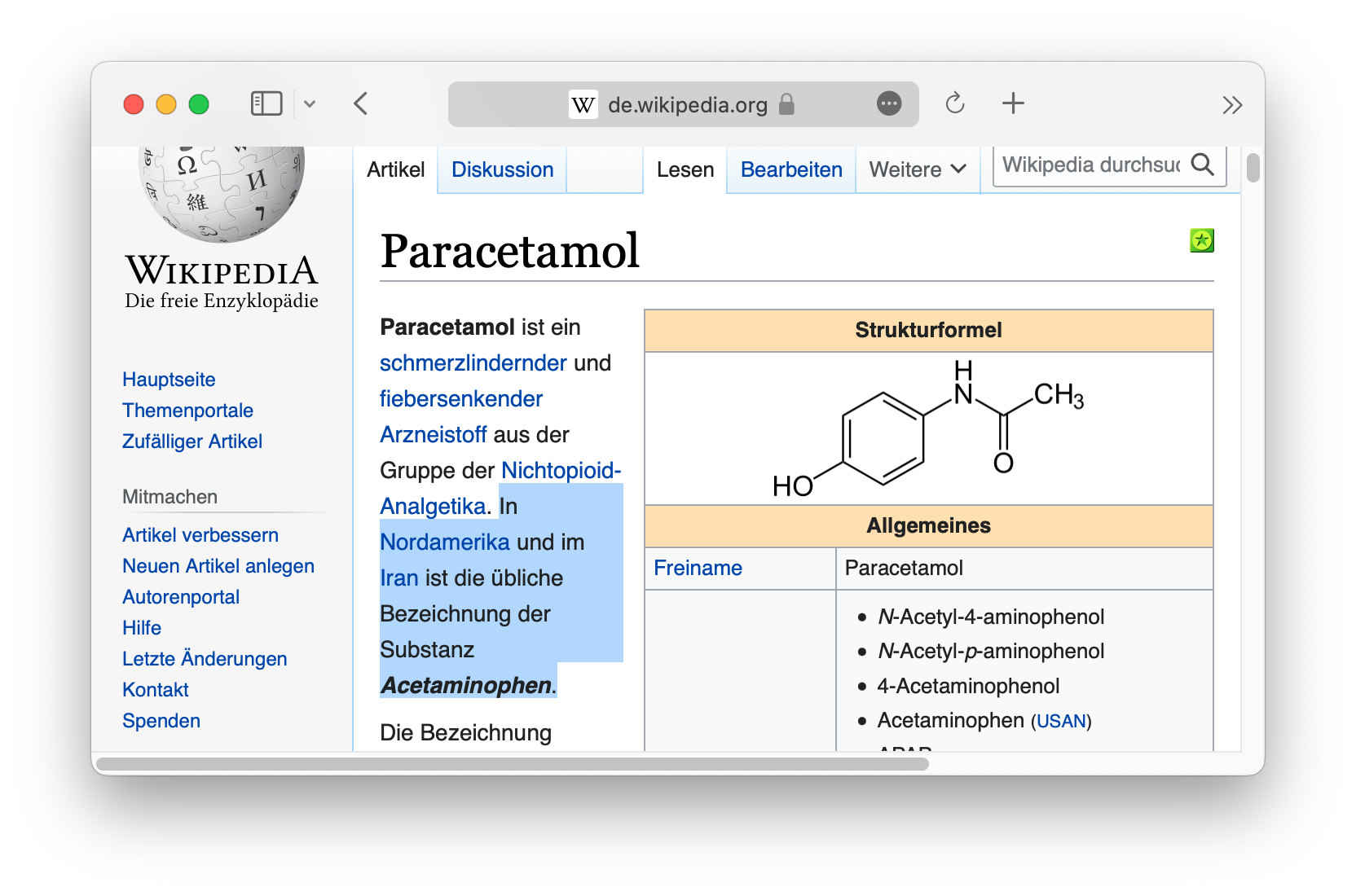This screenshot has height=896, width=1356.
Task: Open the Arzneistoff link
Action: [434, 435]
